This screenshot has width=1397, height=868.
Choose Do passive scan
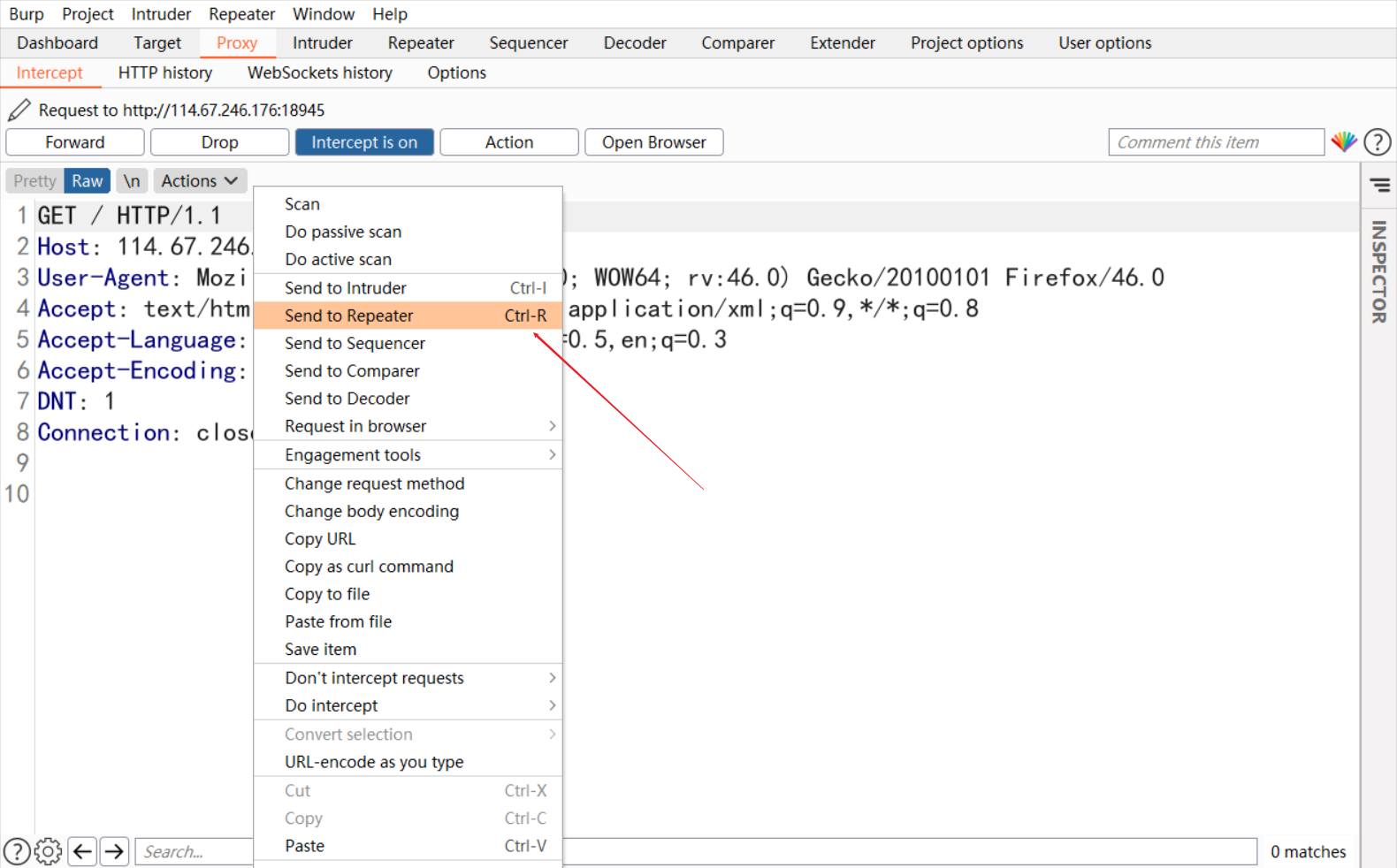click(x=408, y=232)
